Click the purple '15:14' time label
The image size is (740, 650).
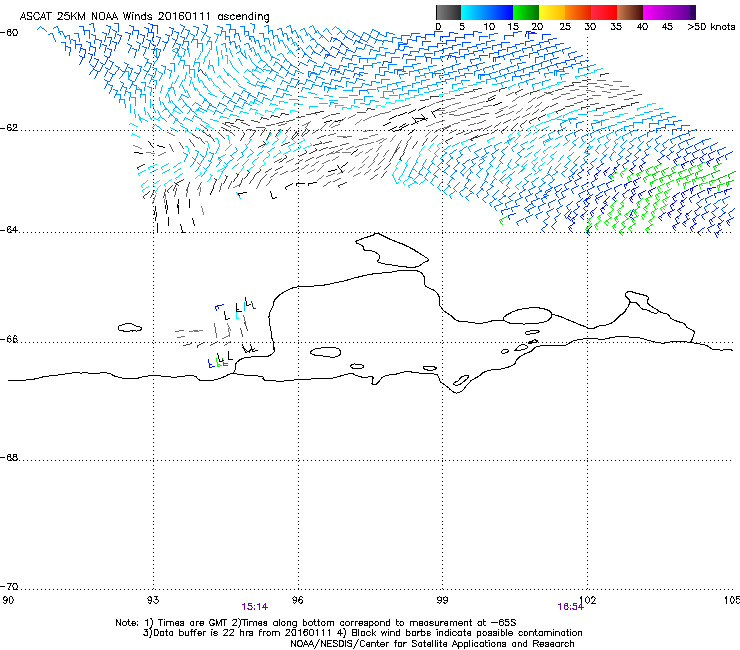pyautogui.click(x=254, y=607)
